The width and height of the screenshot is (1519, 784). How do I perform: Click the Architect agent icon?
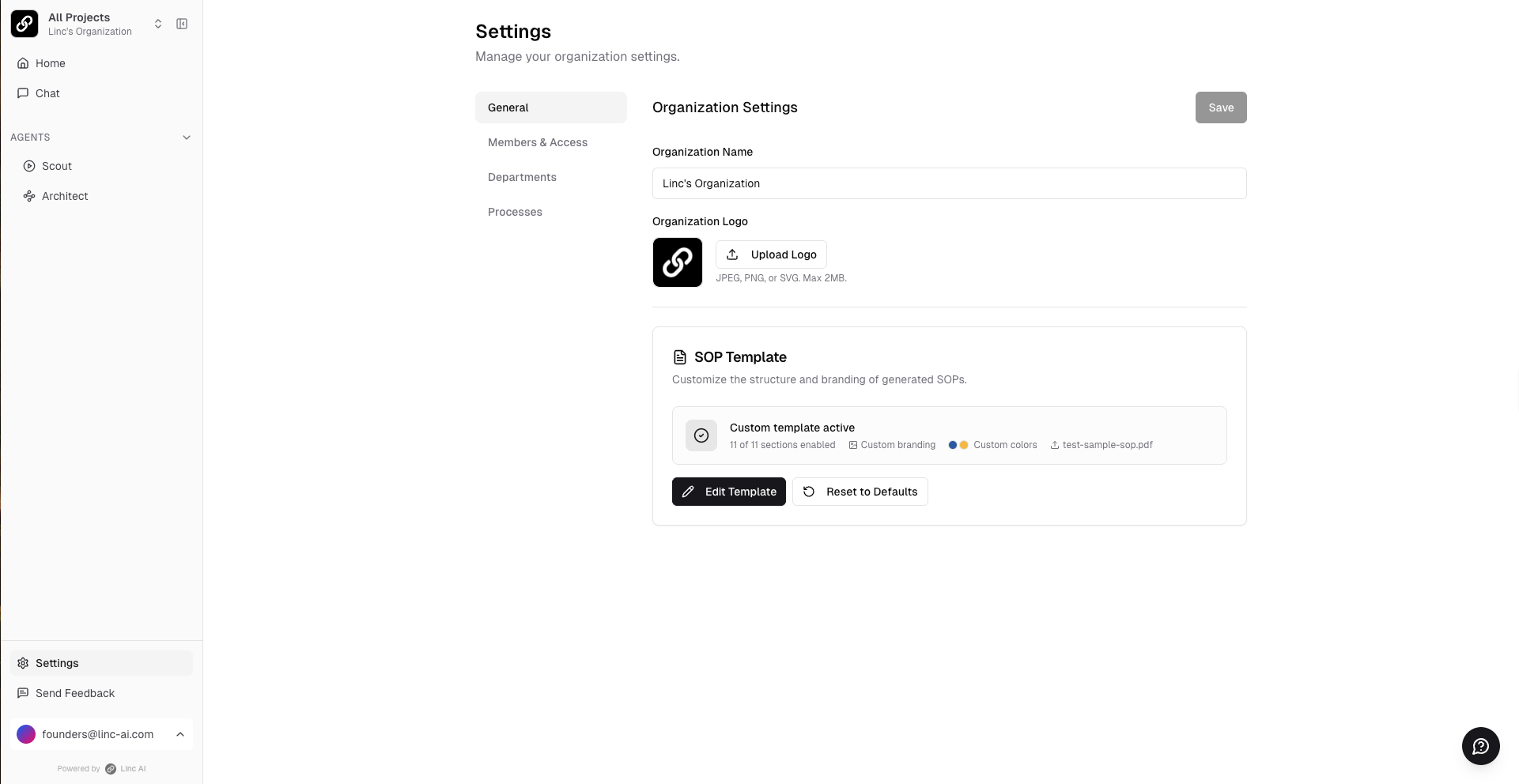click(x=29, y=196)
